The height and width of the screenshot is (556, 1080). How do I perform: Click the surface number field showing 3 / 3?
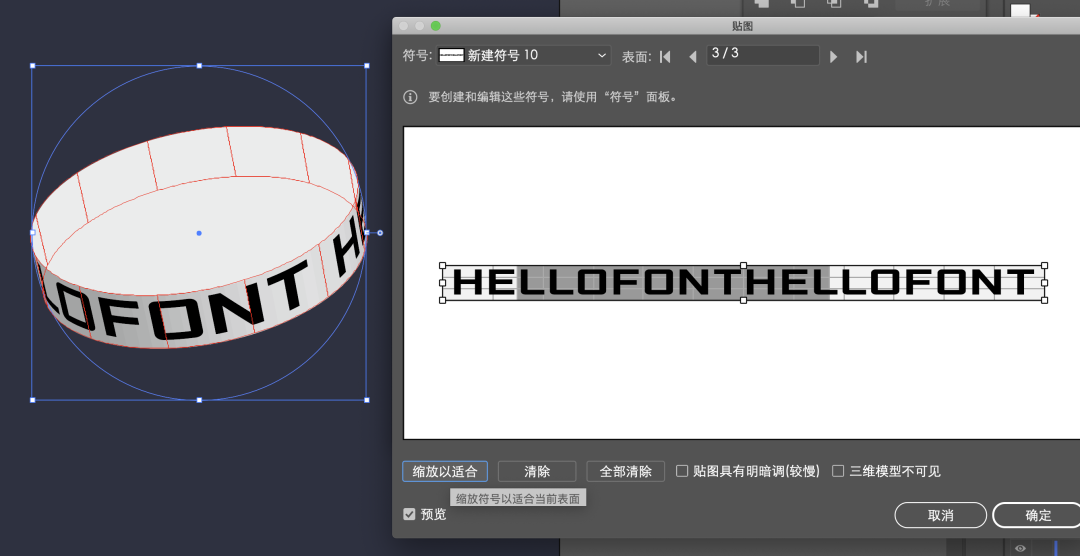coord(762,56)
